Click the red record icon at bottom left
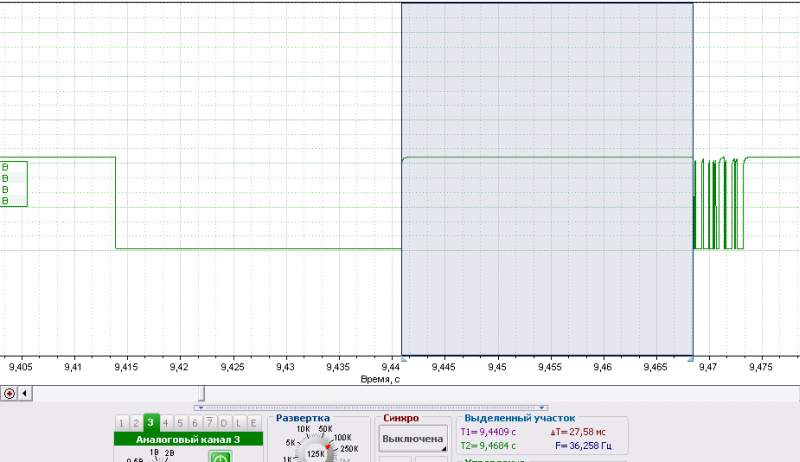This screenshot has height=462, width=800. (x=9, y=393)
